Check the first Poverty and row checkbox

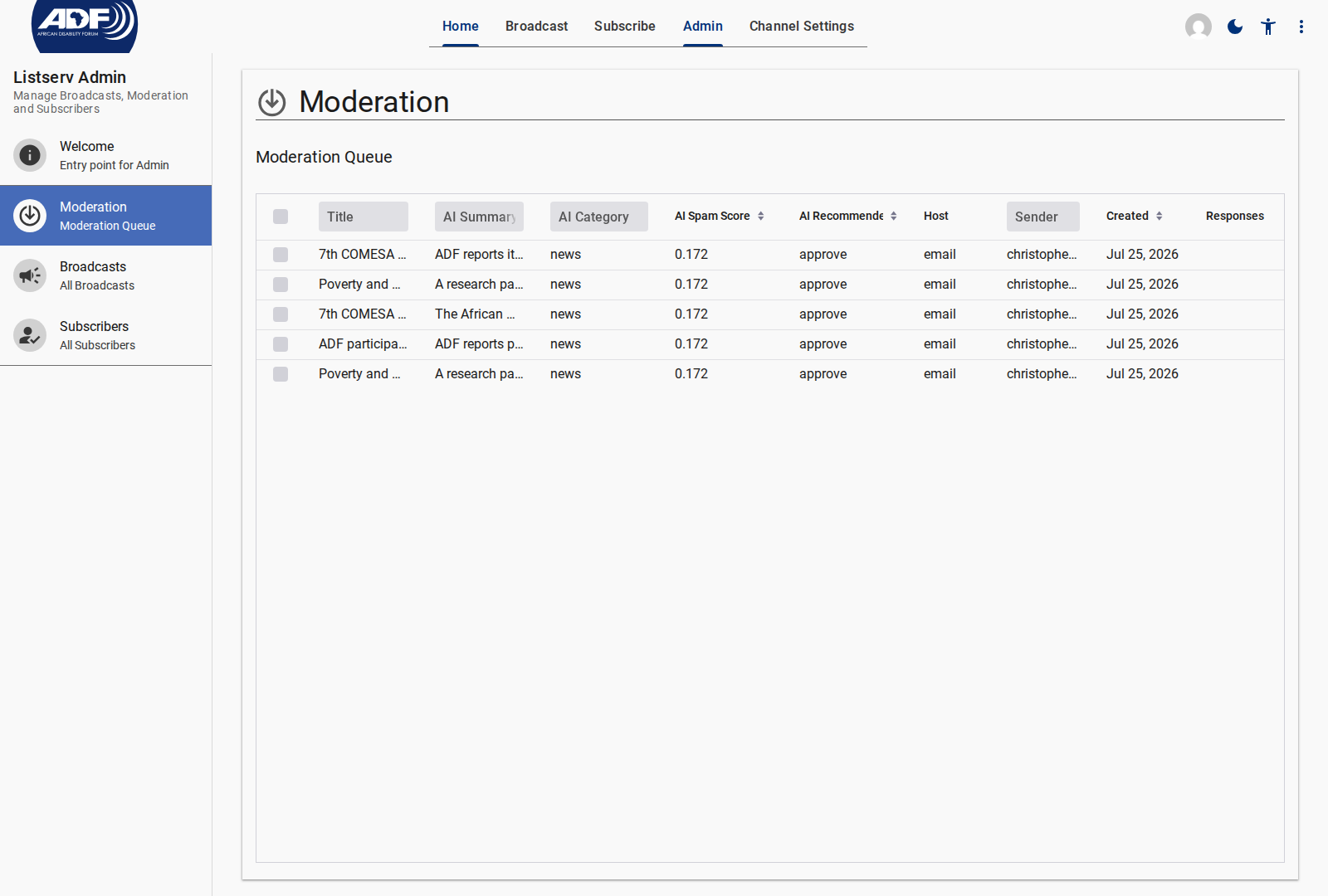[x=281, y=285]
